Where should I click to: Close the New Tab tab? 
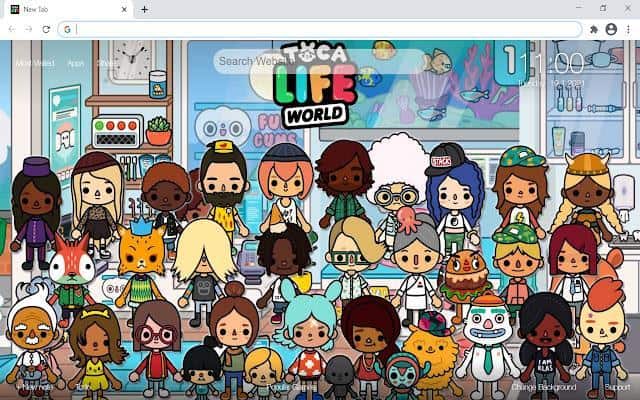[x=124, y=9]
